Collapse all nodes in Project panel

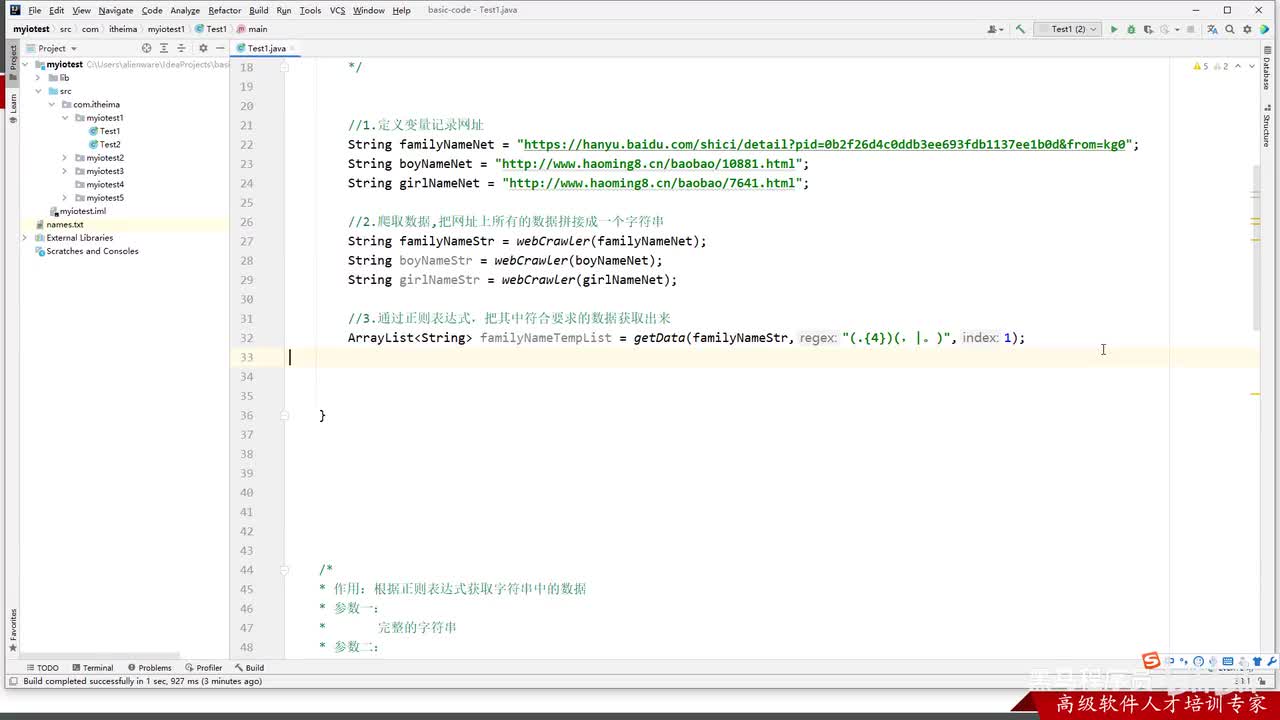(x=182, y=48)
